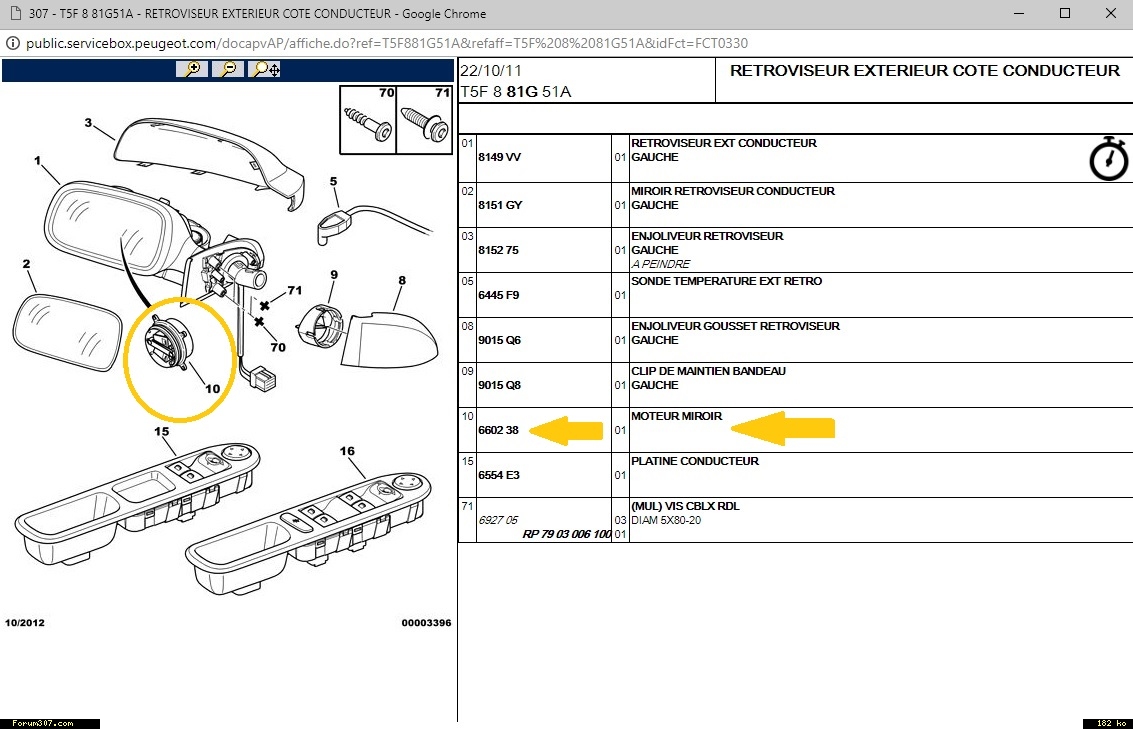1133x729 pixels.
Task: Click the wiring connector plug in diagram
Action: pyautogui.click(x=263, y=379)
